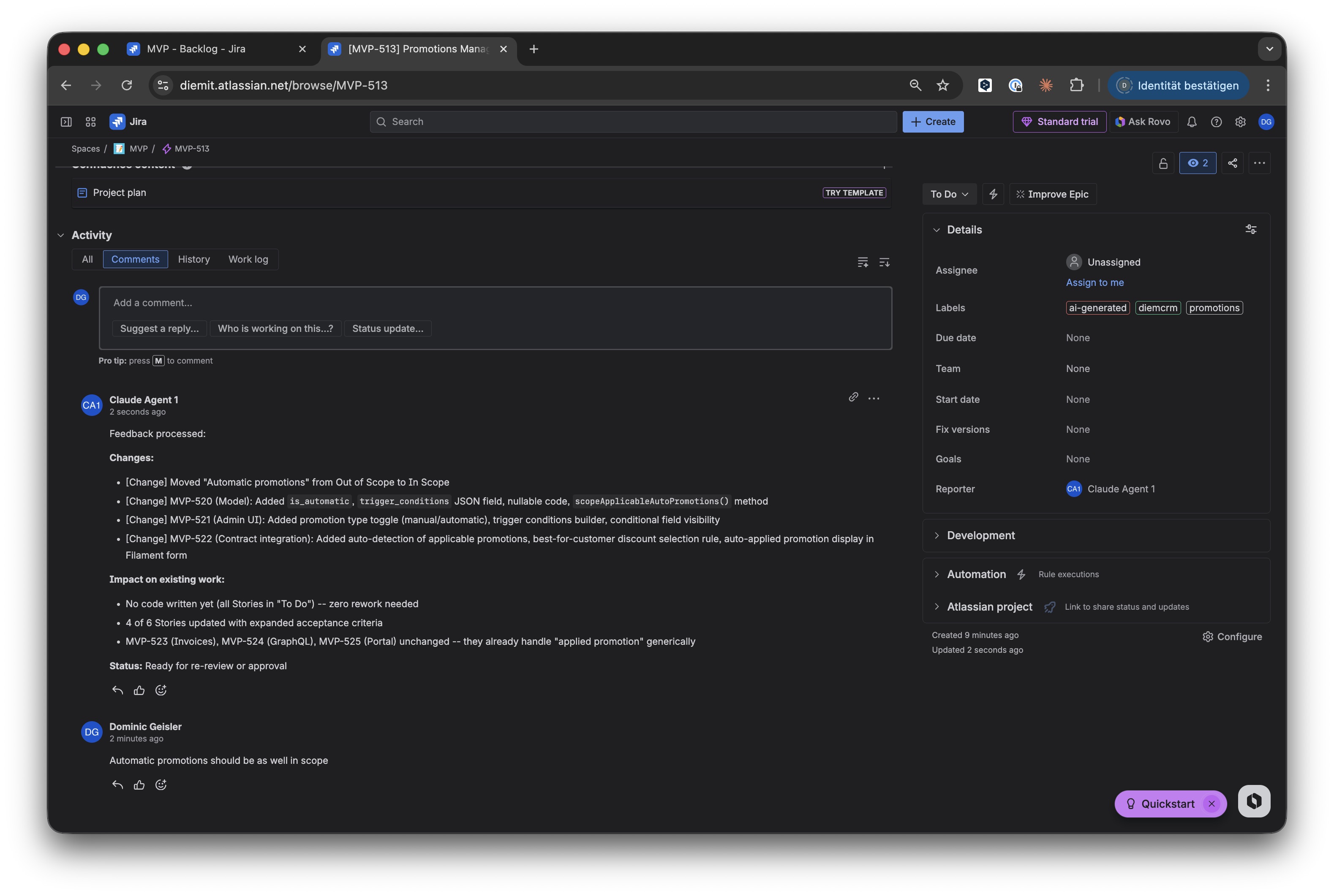Collapse the Details section
Viewport: 1334px width, 896px height.
click(x=937, y=229)
